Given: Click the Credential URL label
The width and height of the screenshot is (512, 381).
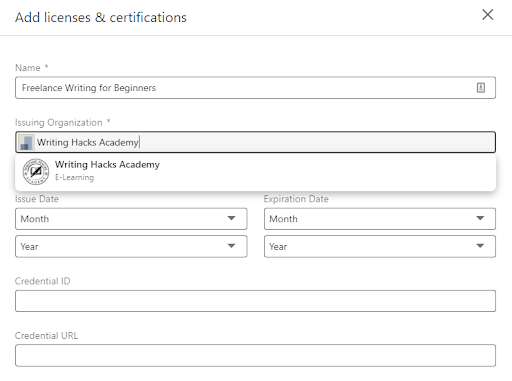Looking at the screenshot, I should (x=46, y=335).
